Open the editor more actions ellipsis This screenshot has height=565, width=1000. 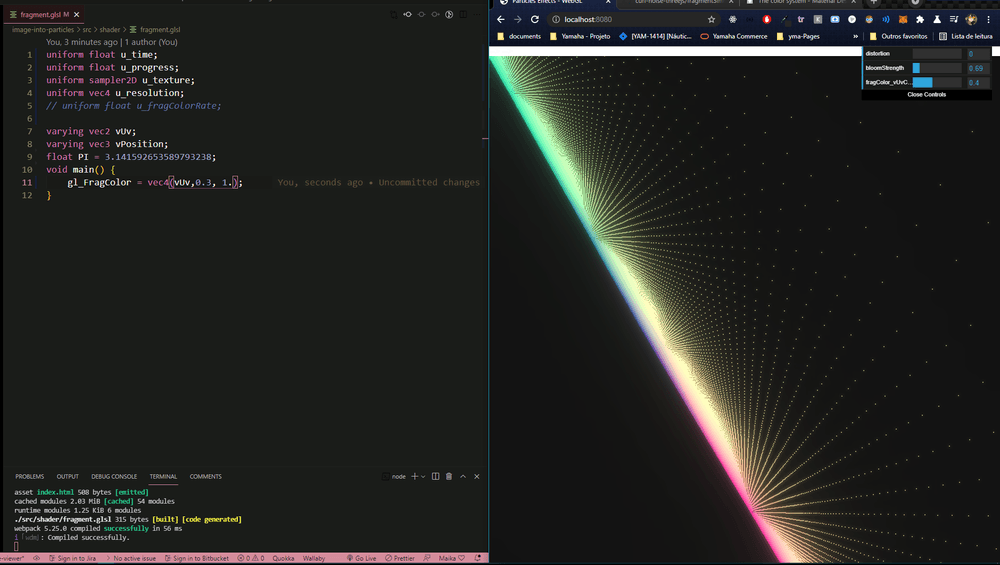click(478, 15)
